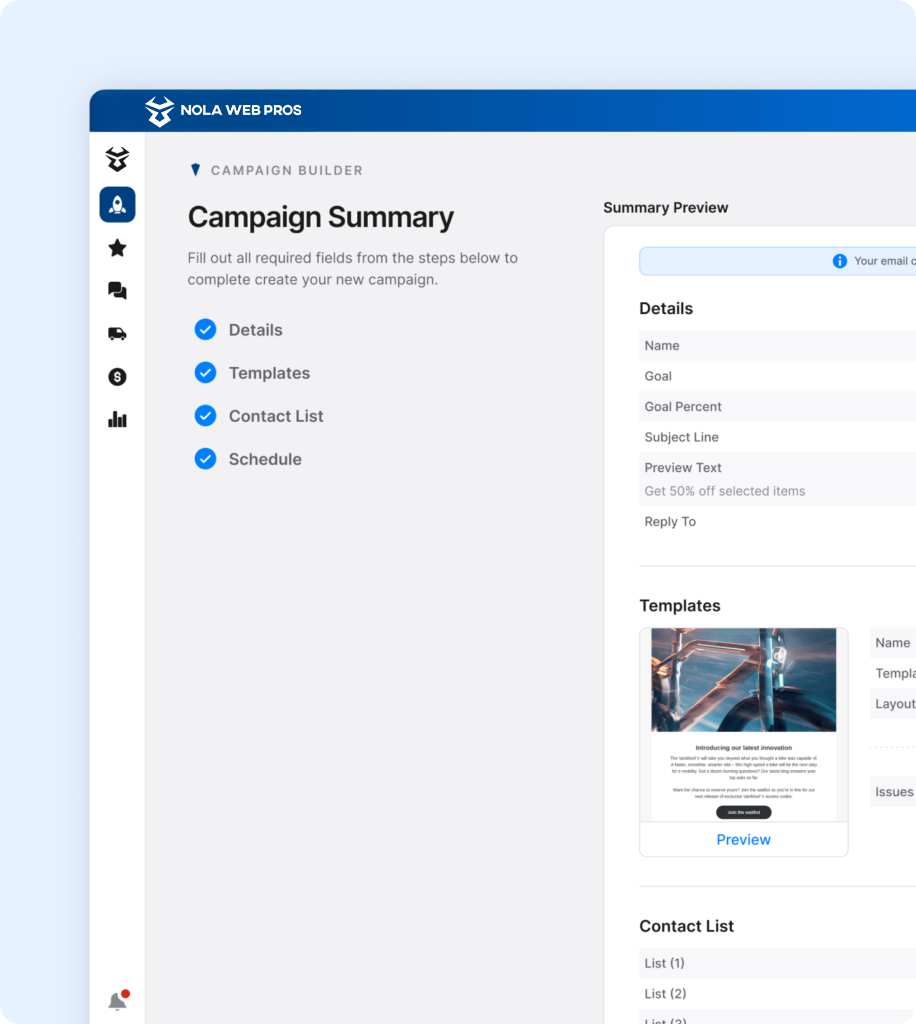Go to the Schedule step
Screen dimensions: 916x1024
point(265,459)
